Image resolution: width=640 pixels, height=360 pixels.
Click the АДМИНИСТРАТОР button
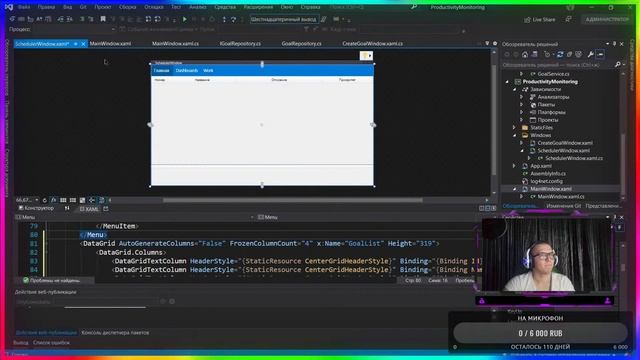pyautogui.click(x=607, y=20)
